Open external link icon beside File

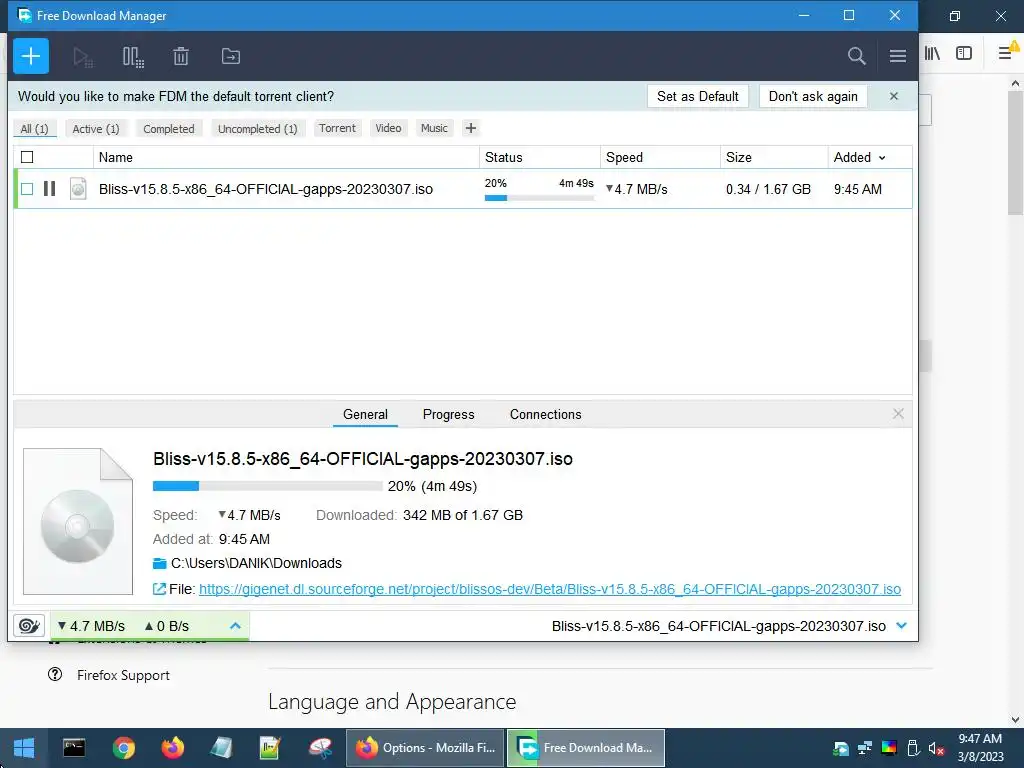point(159,589)
